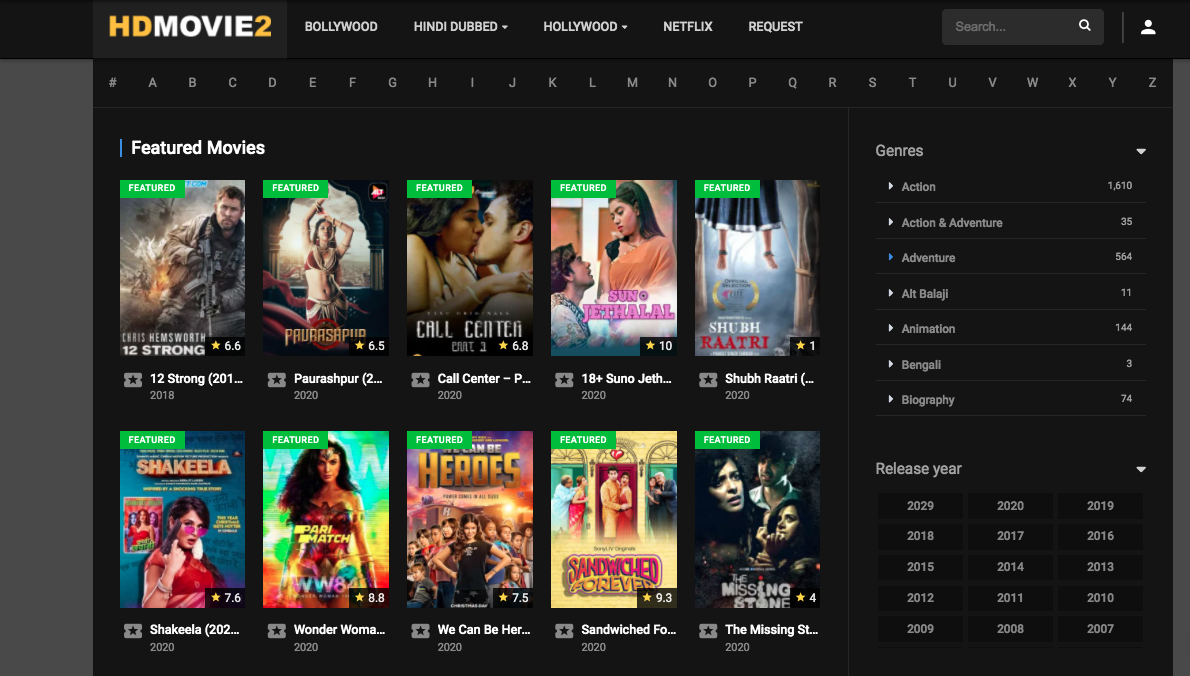
Task: Expand the Hollywood dropdown menu
Action: point(585,27)
